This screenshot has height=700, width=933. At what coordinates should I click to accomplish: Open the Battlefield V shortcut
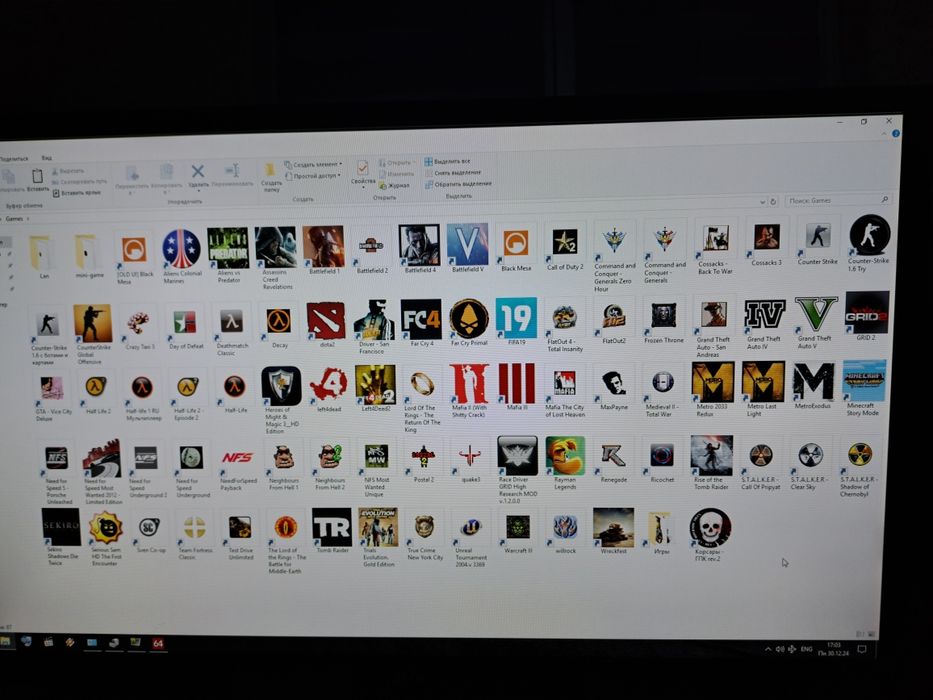point(467,244)
